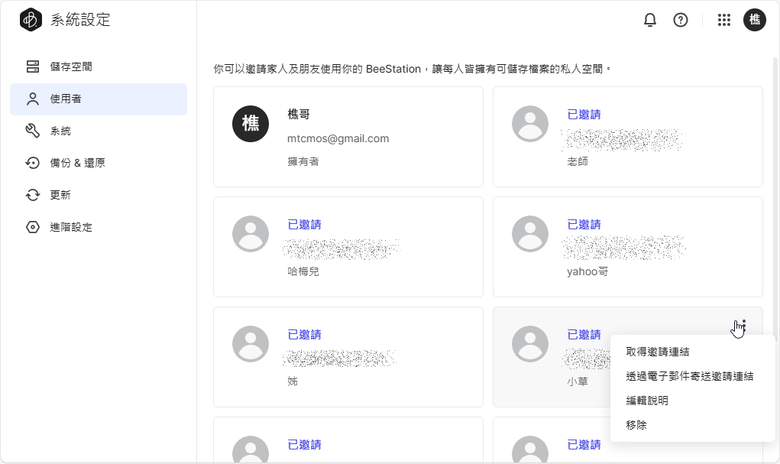
Task: Open 儲存空間 in the sidebar
Action: [x=98, y=67]
